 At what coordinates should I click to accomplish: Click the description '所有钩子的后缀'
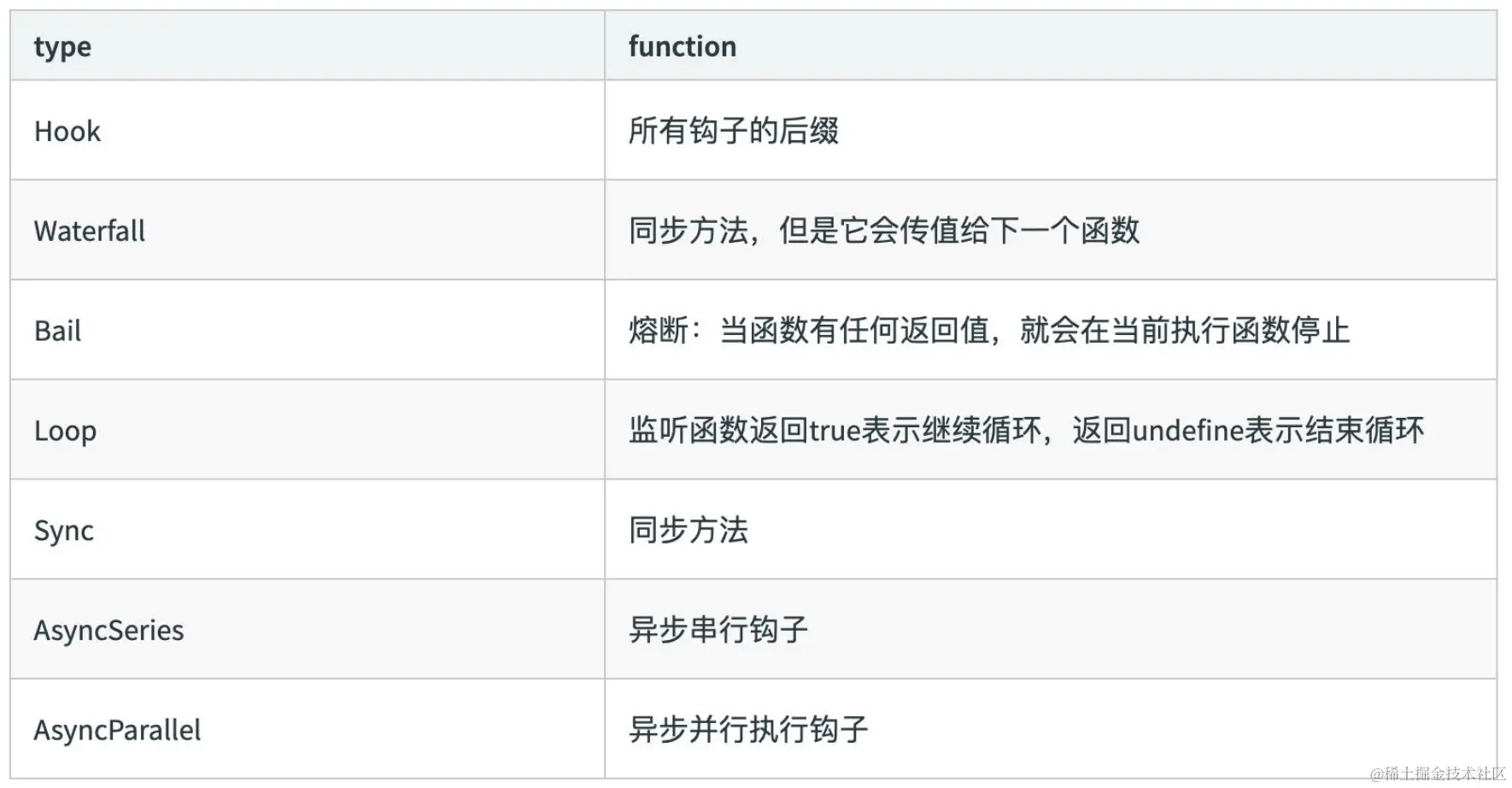(x=734, y=131)
